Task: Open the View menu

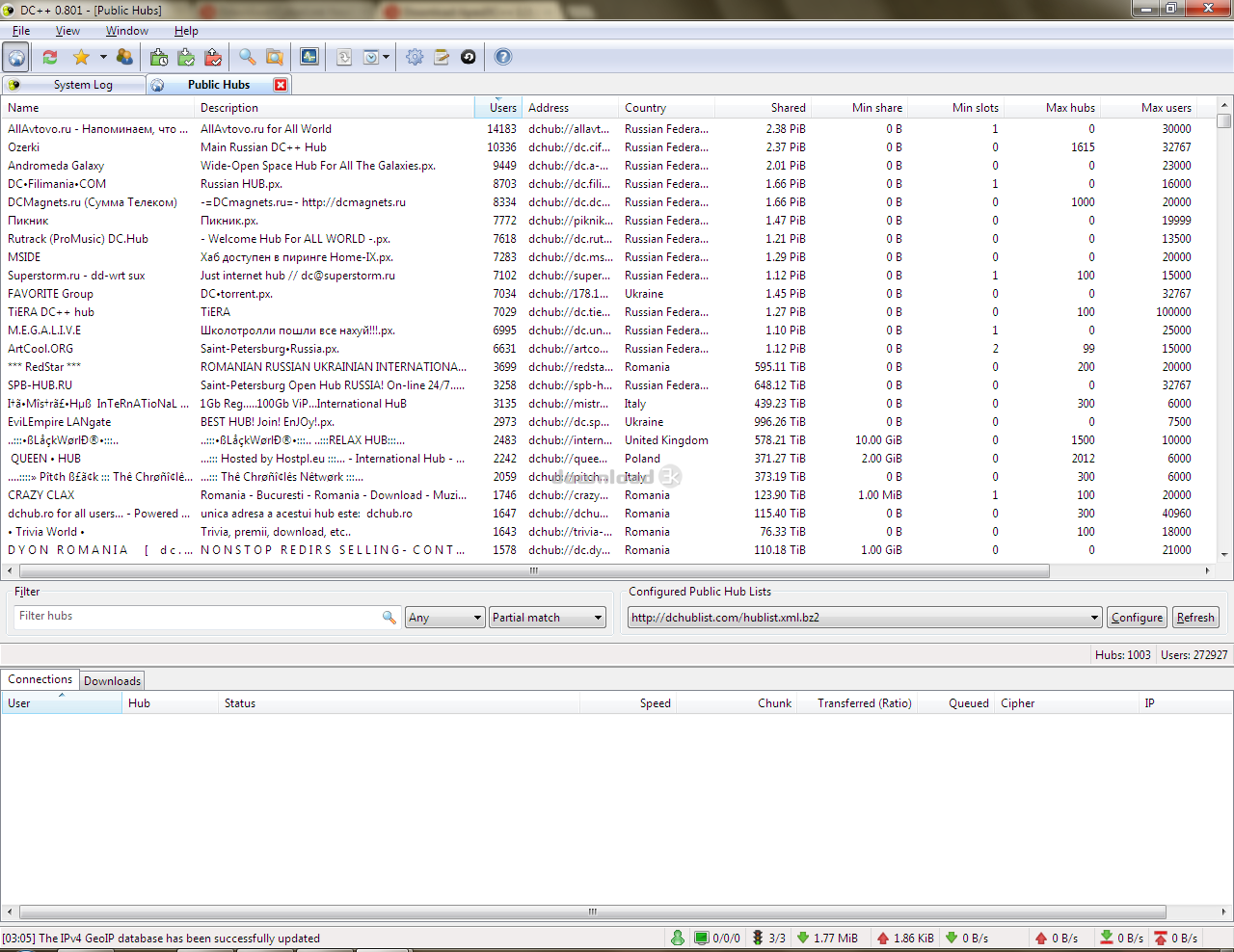Action: (67, 31)
